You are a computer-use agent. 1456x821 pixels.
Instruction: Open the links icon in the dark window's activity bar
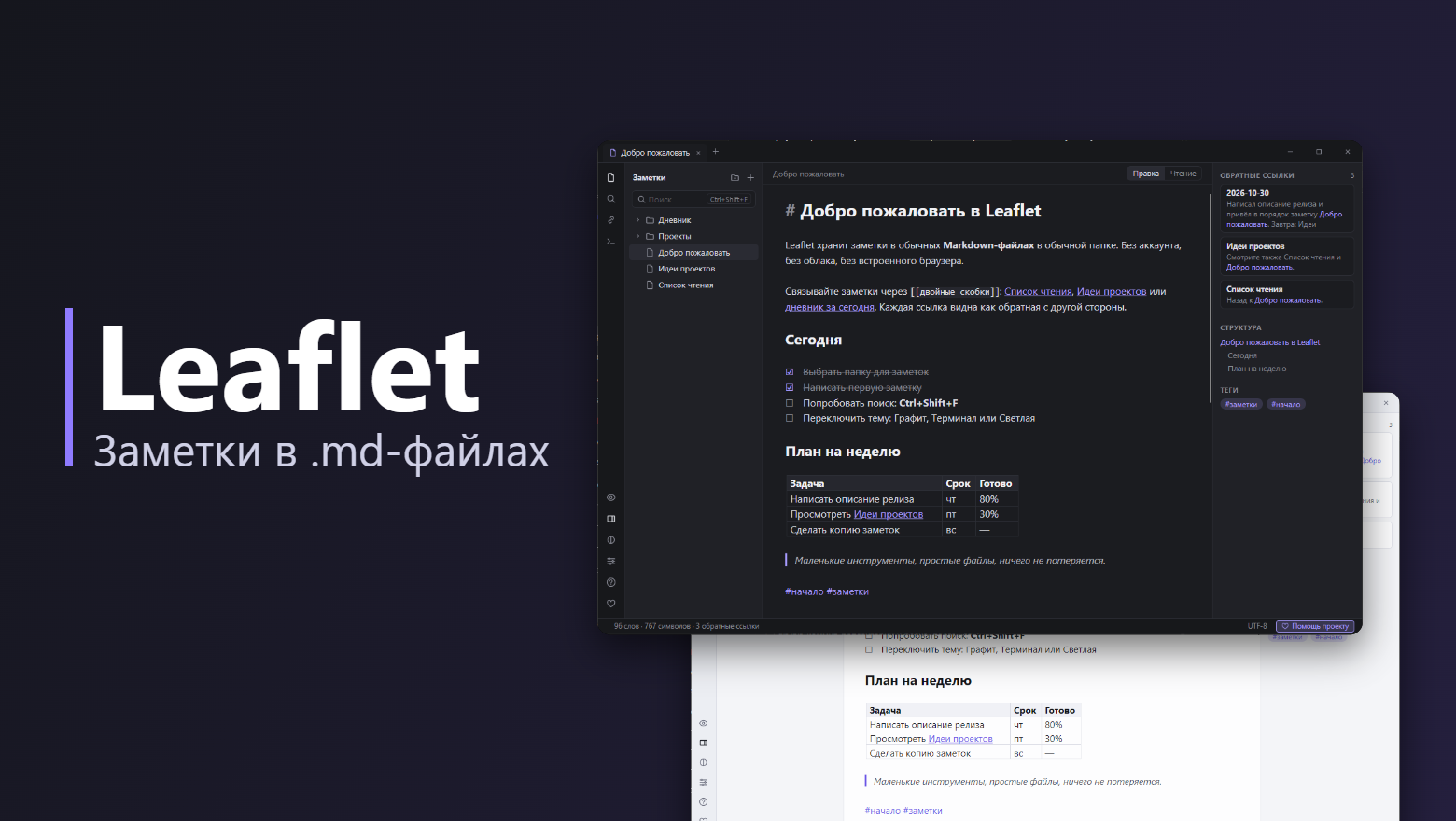611,220
